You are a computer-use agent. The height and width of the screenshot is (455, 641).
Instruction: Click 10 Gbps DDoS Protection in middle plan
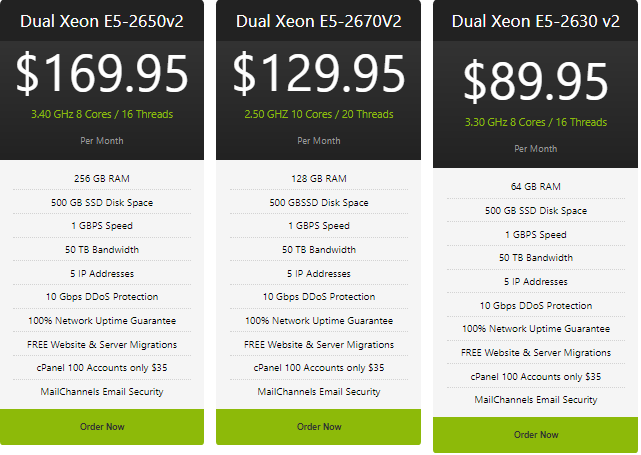[x=319, y=297]
